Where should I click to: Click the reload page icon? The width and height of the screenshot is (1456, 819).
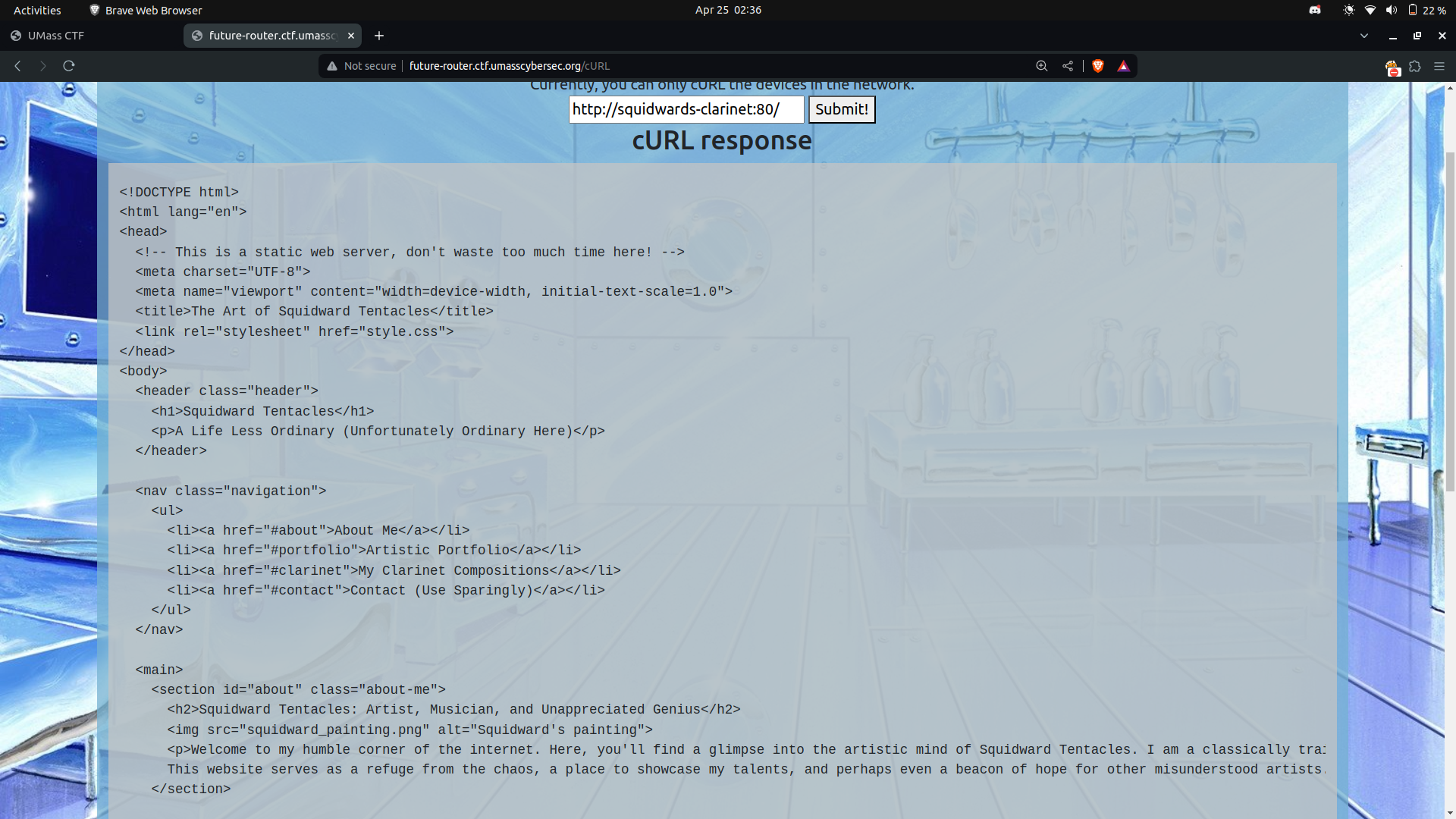click(x=69, y=66)
